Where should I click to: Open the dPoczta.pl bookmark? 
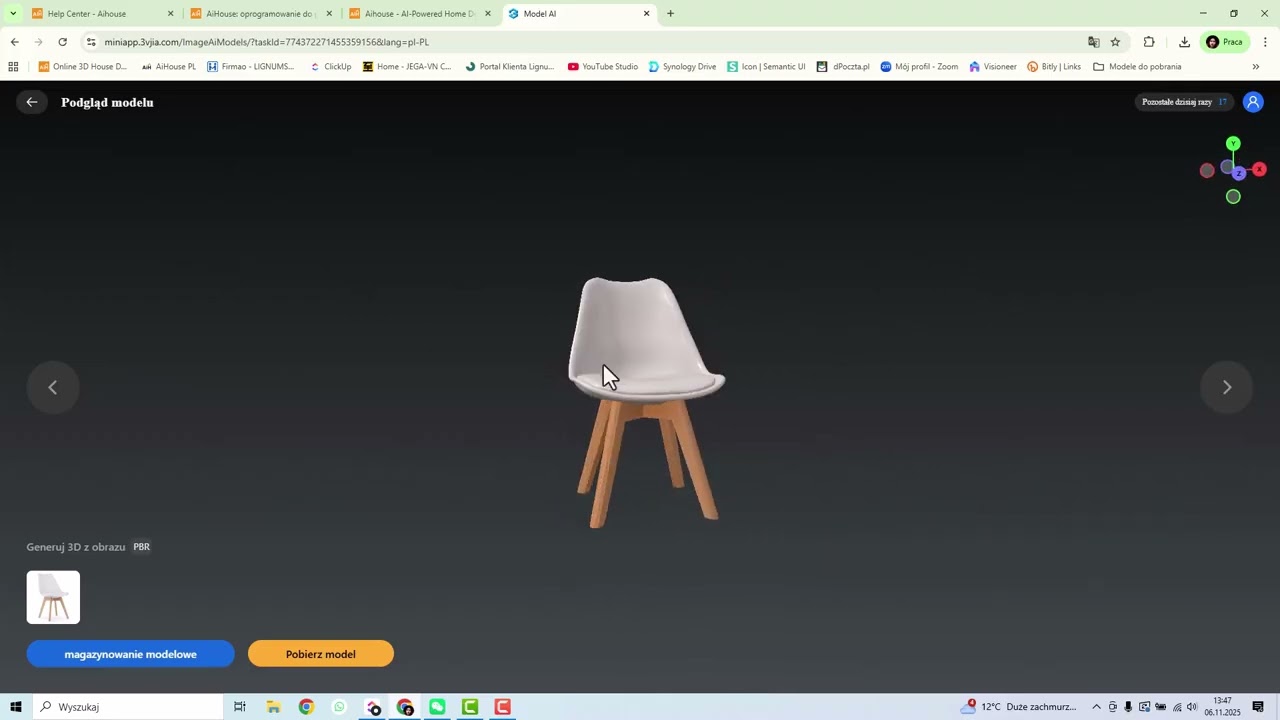[x=842, y=67]
